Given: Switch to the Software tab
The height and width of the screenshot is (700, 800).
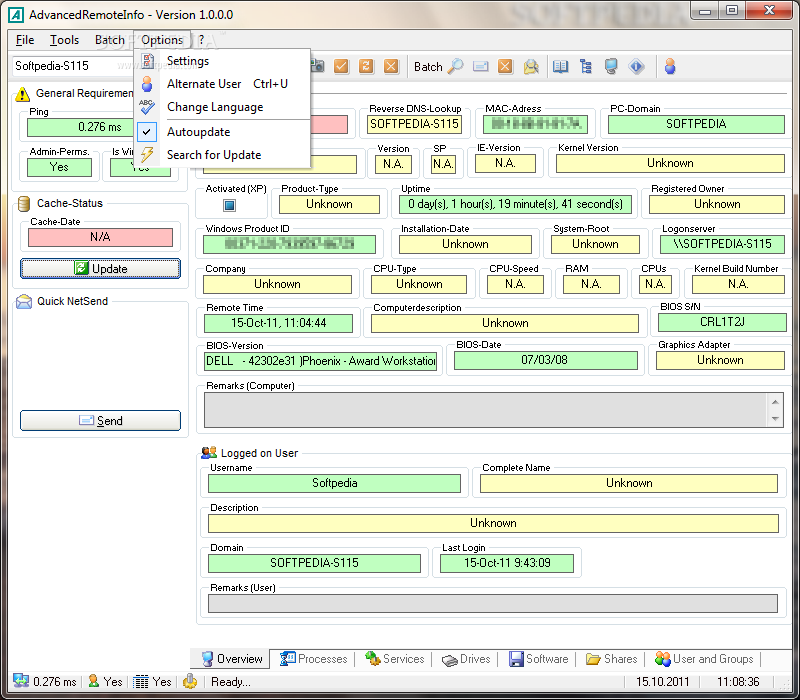Looking at the screenshot, I should [x=538, y=659].
